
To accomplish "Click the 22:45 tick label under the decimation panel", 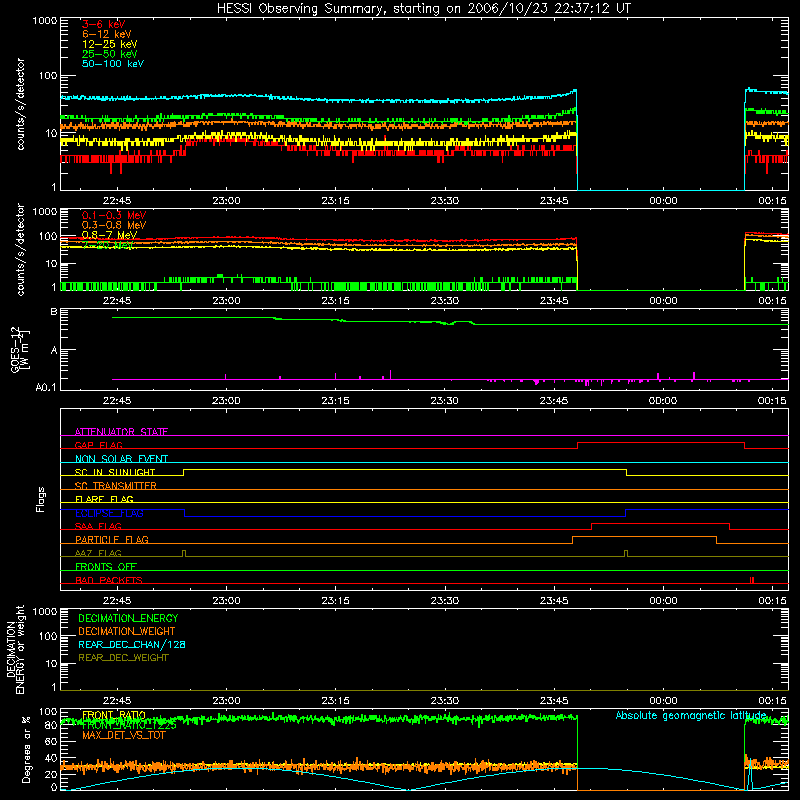I will coord(117,701).
